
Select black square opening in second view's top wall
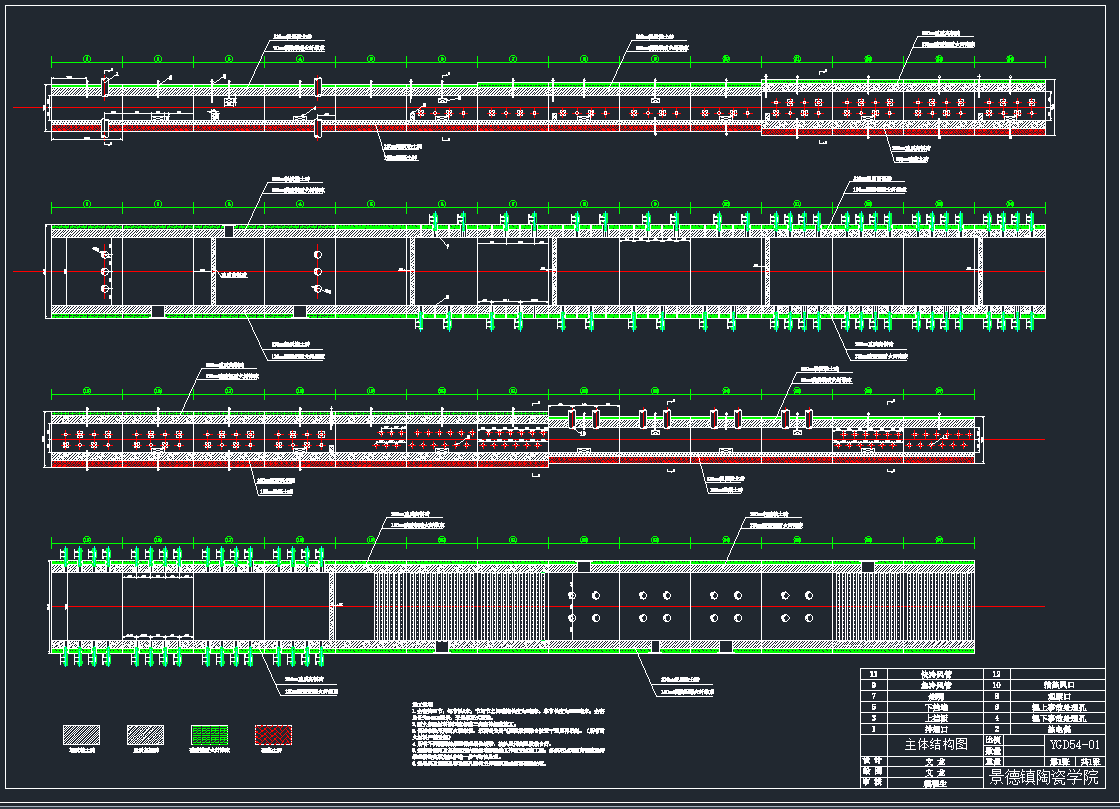coord(229,231)
